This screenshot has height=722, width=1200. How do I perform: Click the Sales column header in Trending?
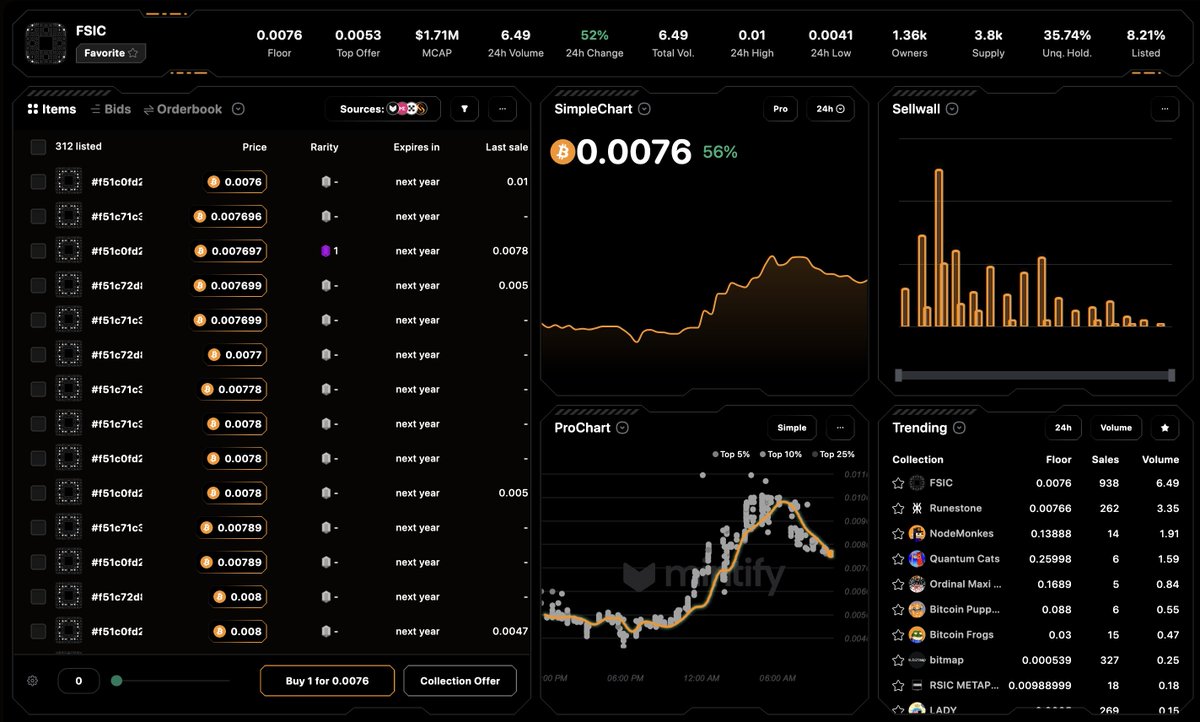(x=1105, y=460)
